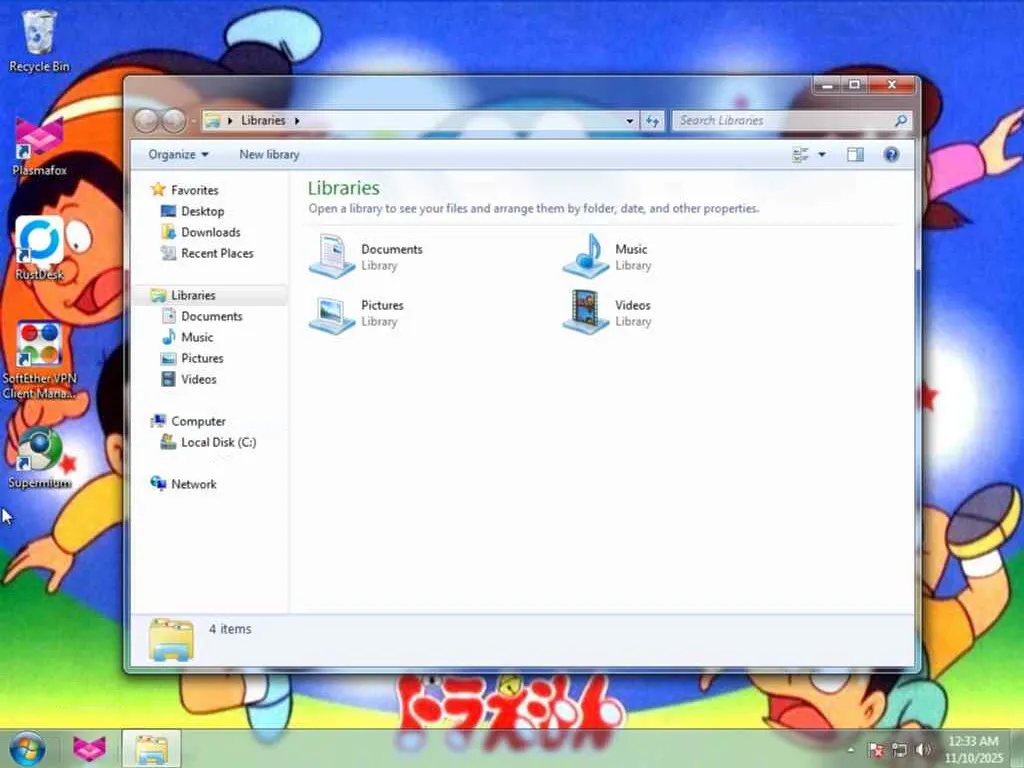1024x768 pixels.
Task: Click Windows Explorer taskbar button
Action: coord(152,748)
